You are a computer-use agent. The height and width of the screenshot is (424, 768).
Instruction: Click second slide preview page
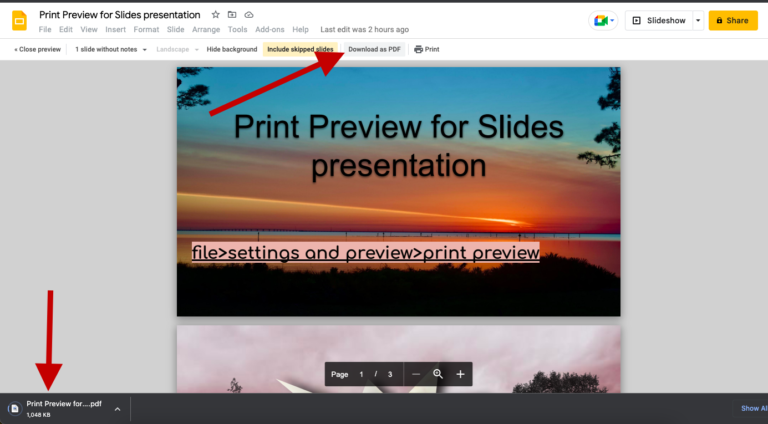click(398, 359)
